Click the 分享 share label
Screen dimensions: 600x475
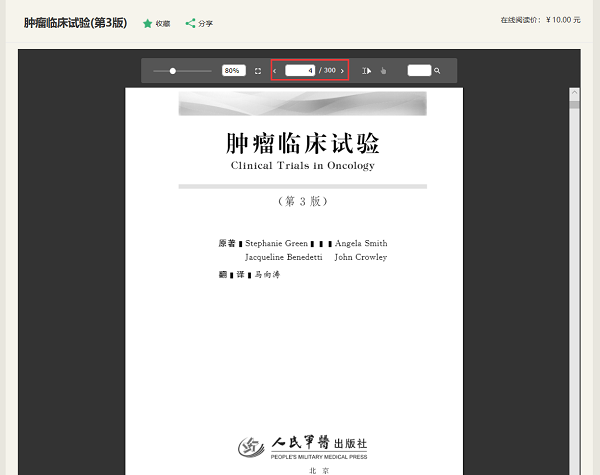[x=205, y=22]
